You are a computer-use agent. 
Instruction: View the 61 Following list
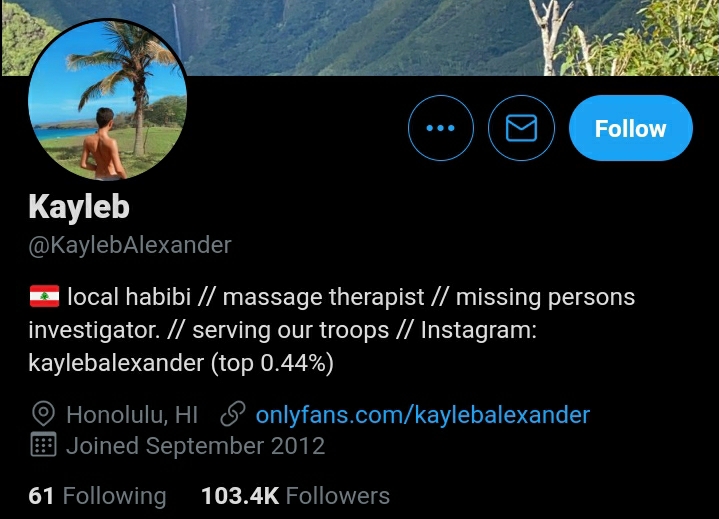97,496
